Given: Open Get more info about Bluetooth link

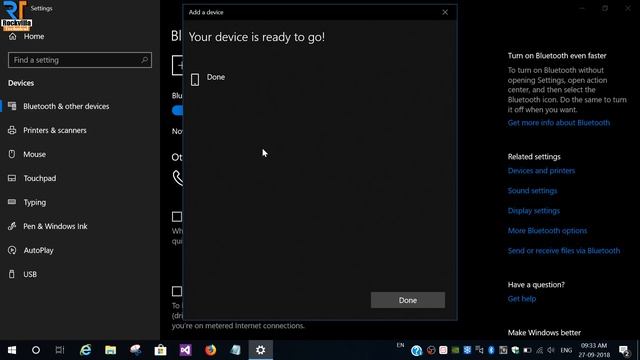Looking at the screenshot, I should 558,122.
